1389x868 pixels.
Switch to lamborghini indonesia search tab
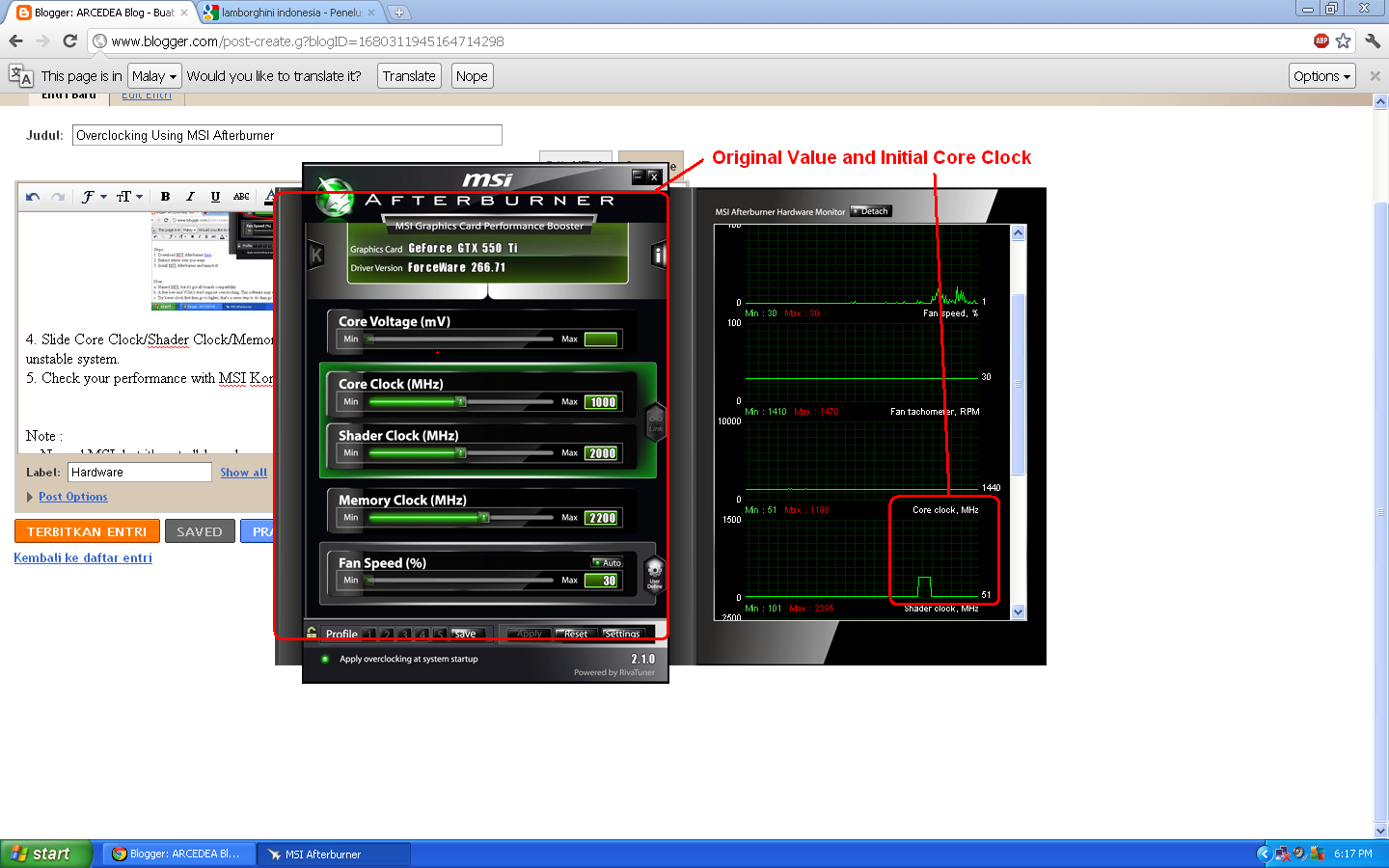coord(290,13)
